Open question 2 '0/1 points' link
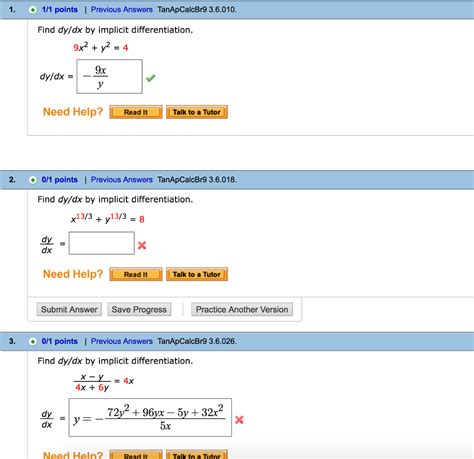Viewport: 474px width, 459px height. [60, 180]
